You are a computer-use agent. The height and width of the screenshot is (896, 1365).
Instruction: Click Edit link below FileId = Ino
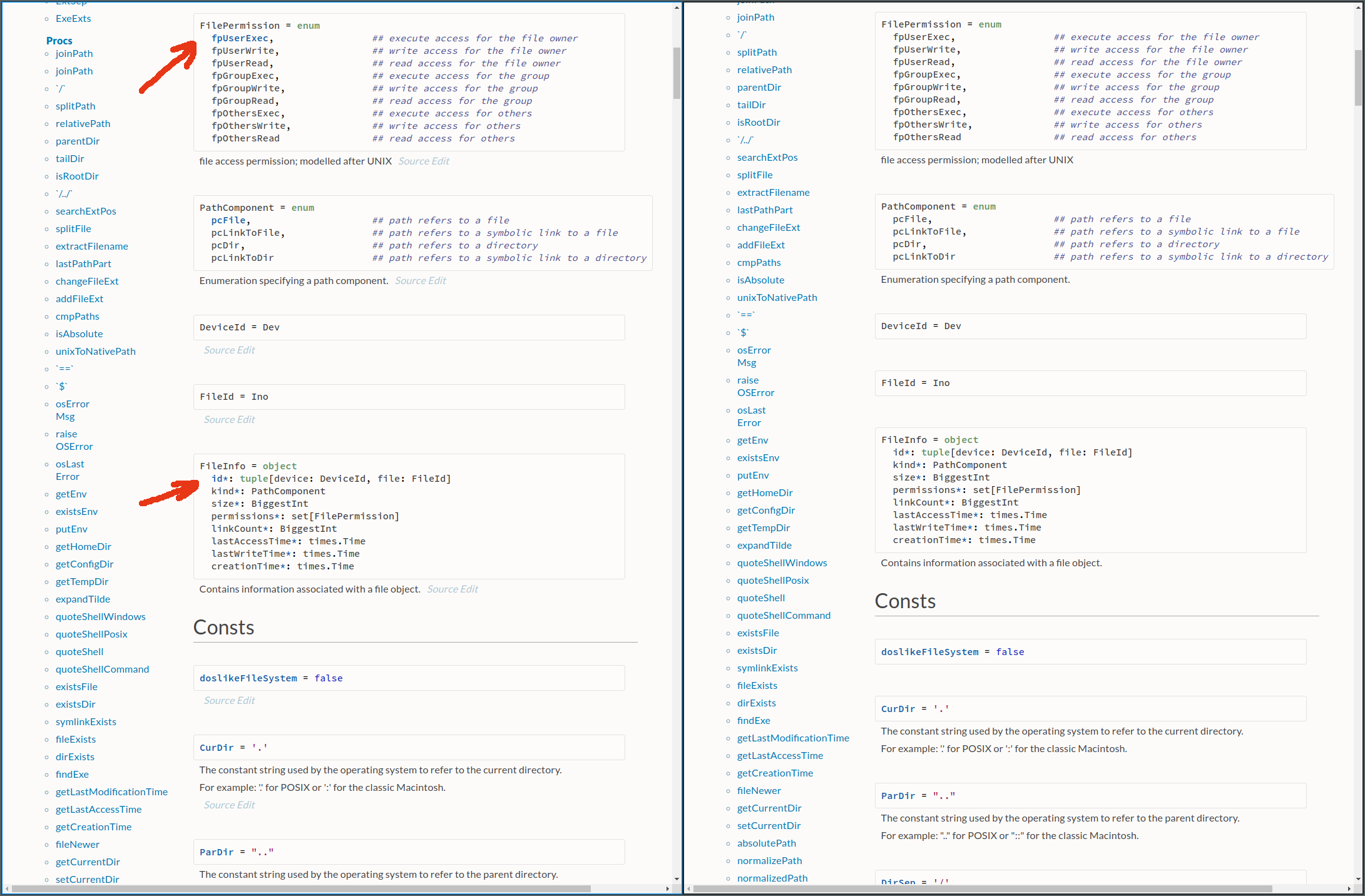[x=246, y=420]
